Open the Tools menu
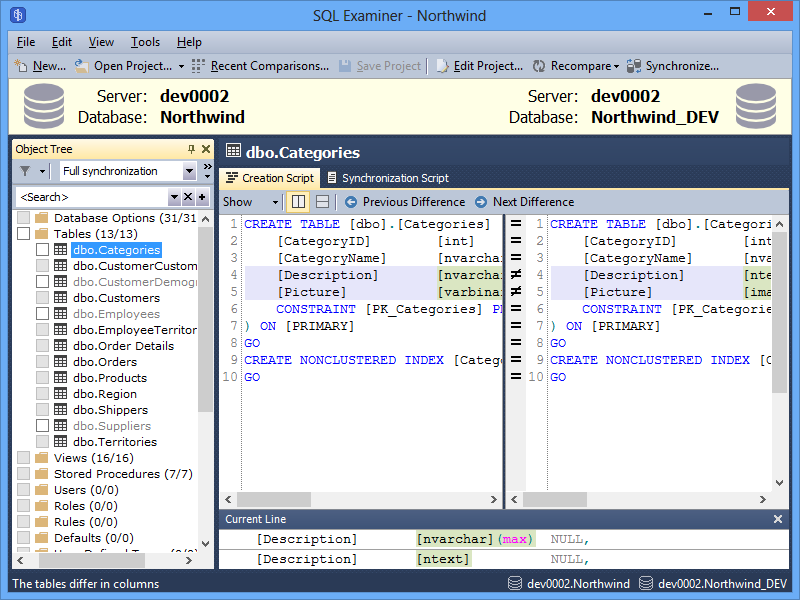This screenshot has width=800, height=600. click(x=145, y=42)
